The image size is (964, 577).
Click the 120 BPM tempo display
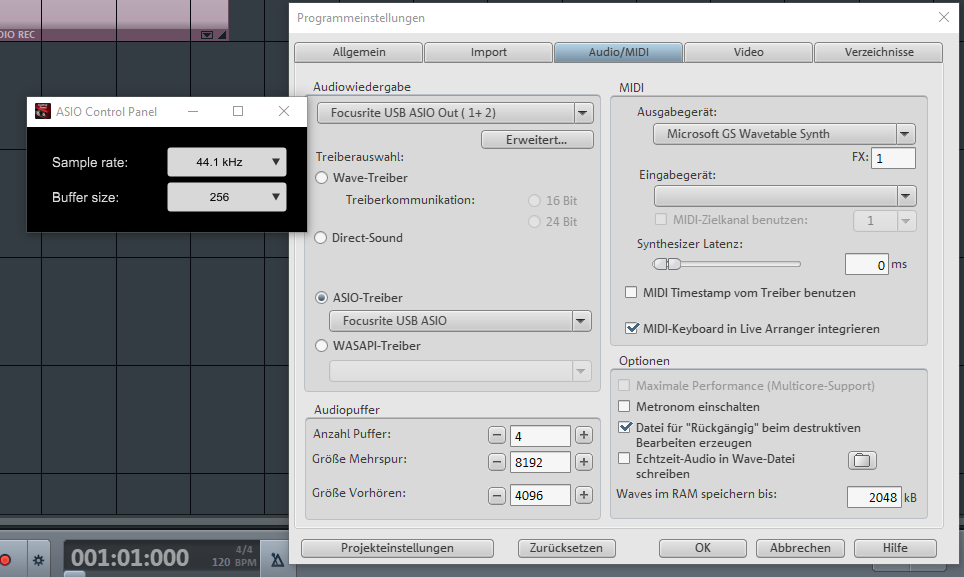pos(234,562)
